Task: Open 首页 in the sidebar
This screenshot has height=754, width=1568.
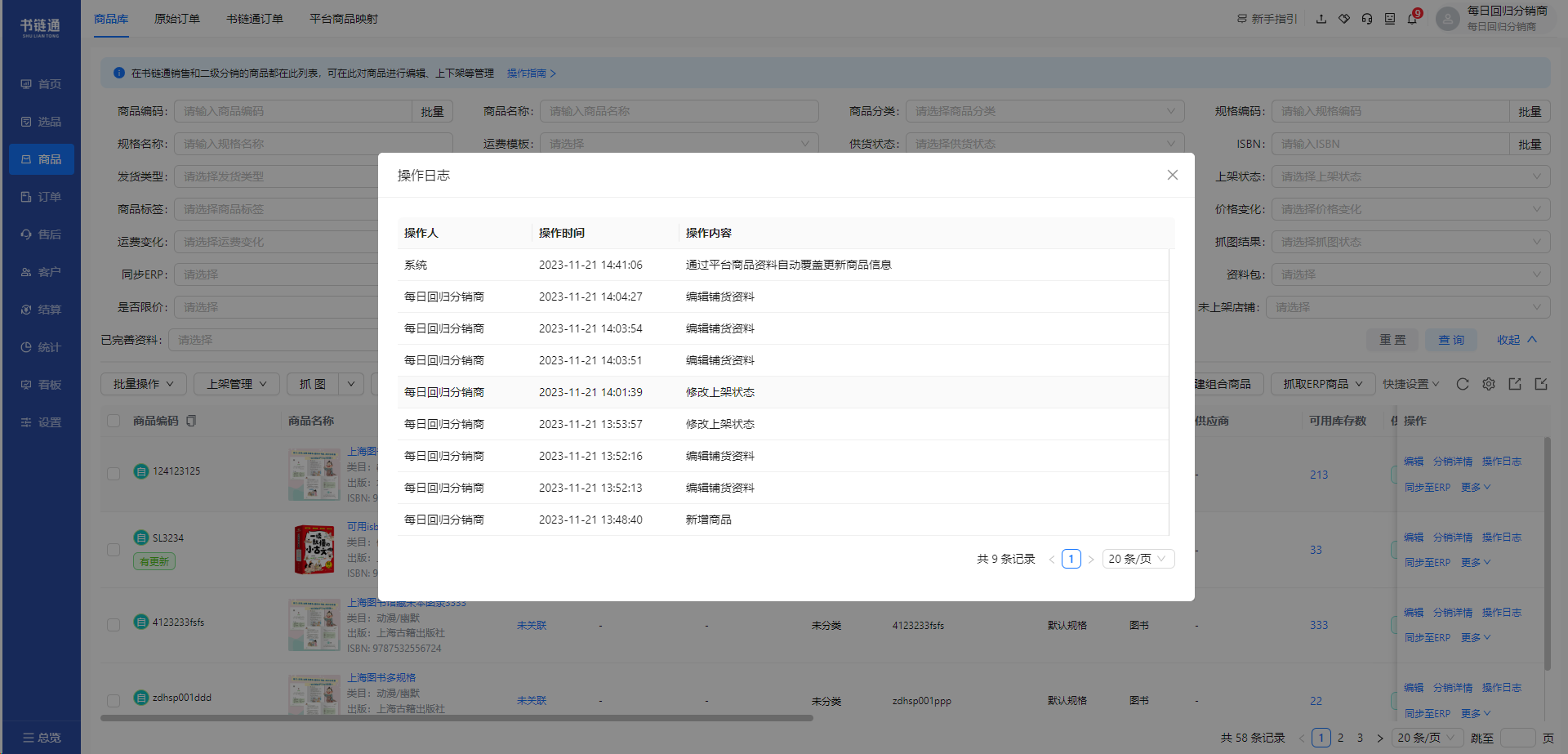Action: (x=41, y=84)
